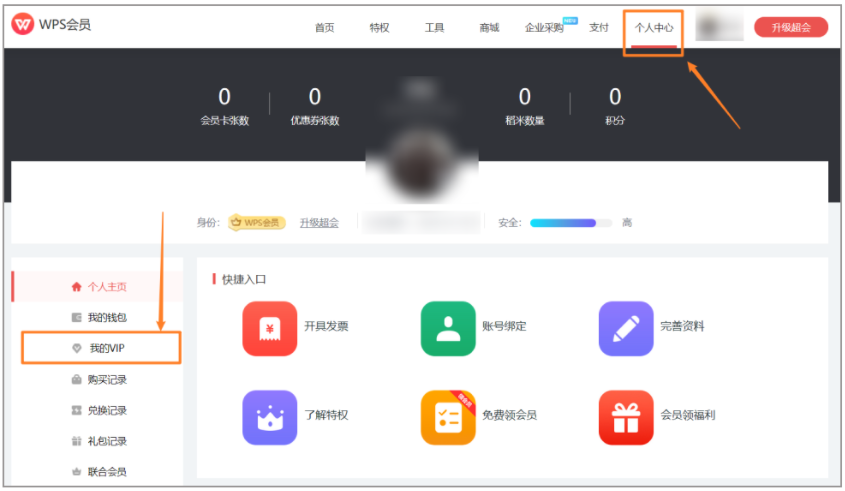Open 我的钱包 in the sidebar
This screenshot has width=845, height=491.
point(107,317)
